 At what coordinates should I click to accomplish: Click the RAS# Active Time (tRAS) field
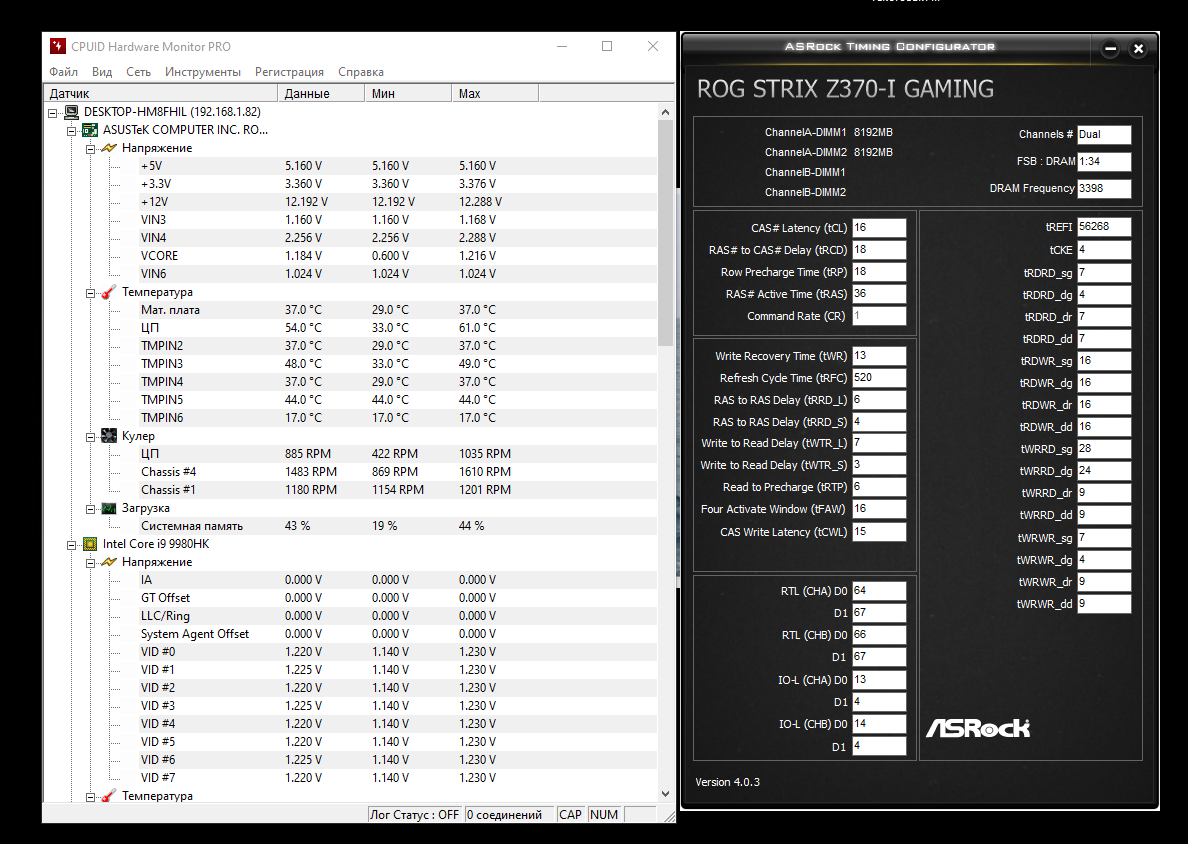[879, 294]
